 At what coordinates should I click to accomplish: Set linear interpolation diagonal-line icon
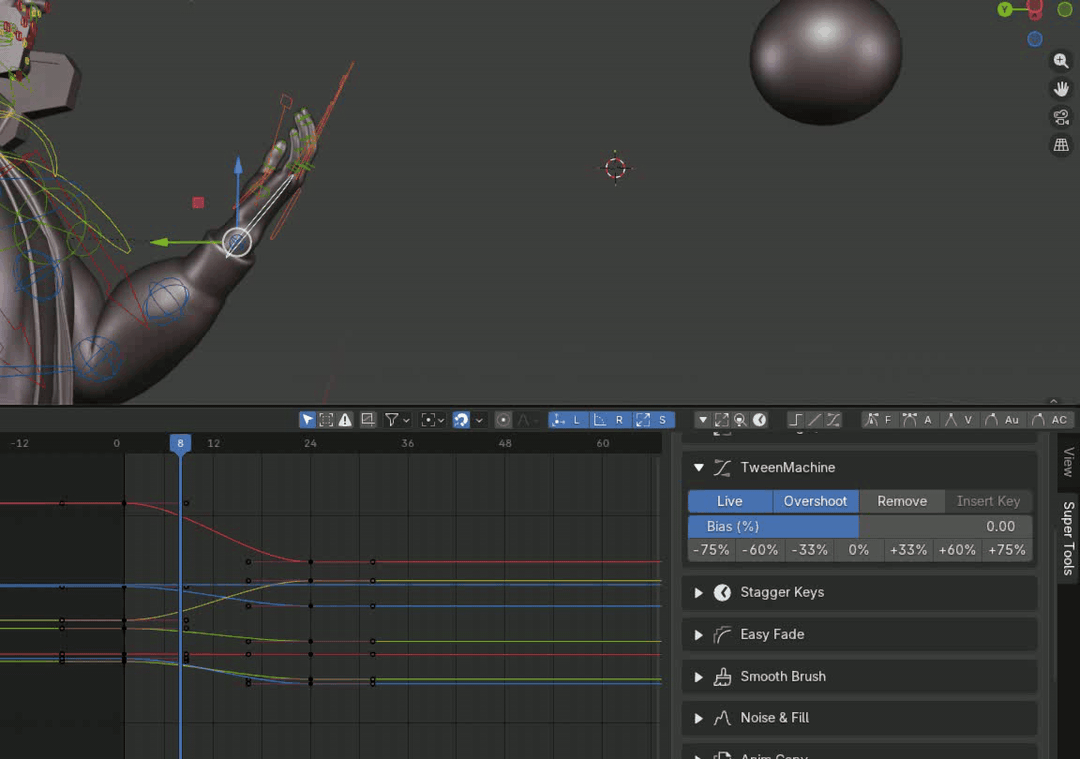814,419
